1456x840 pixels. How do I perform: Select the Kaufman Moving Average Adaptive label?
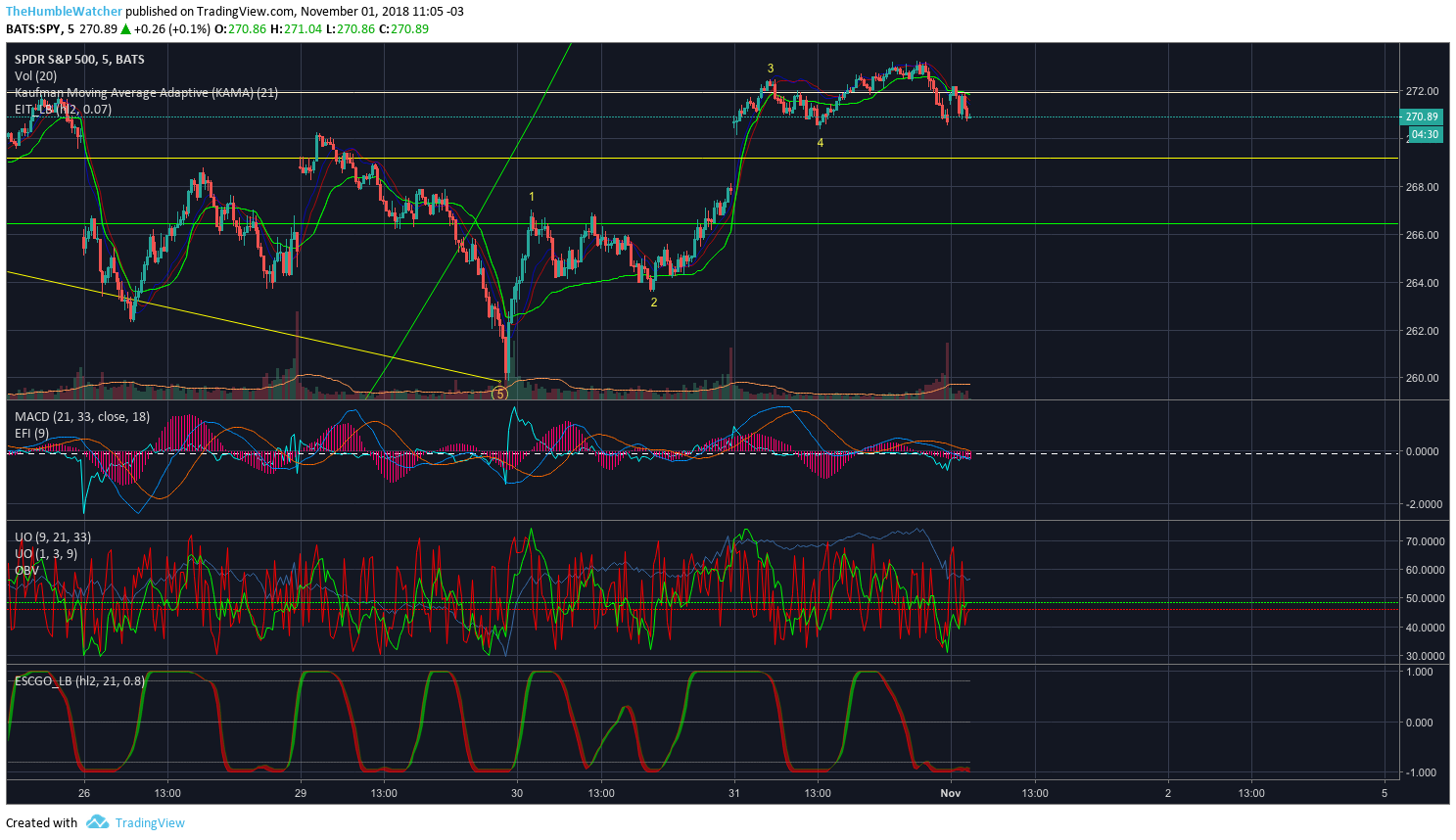point(146,93)
